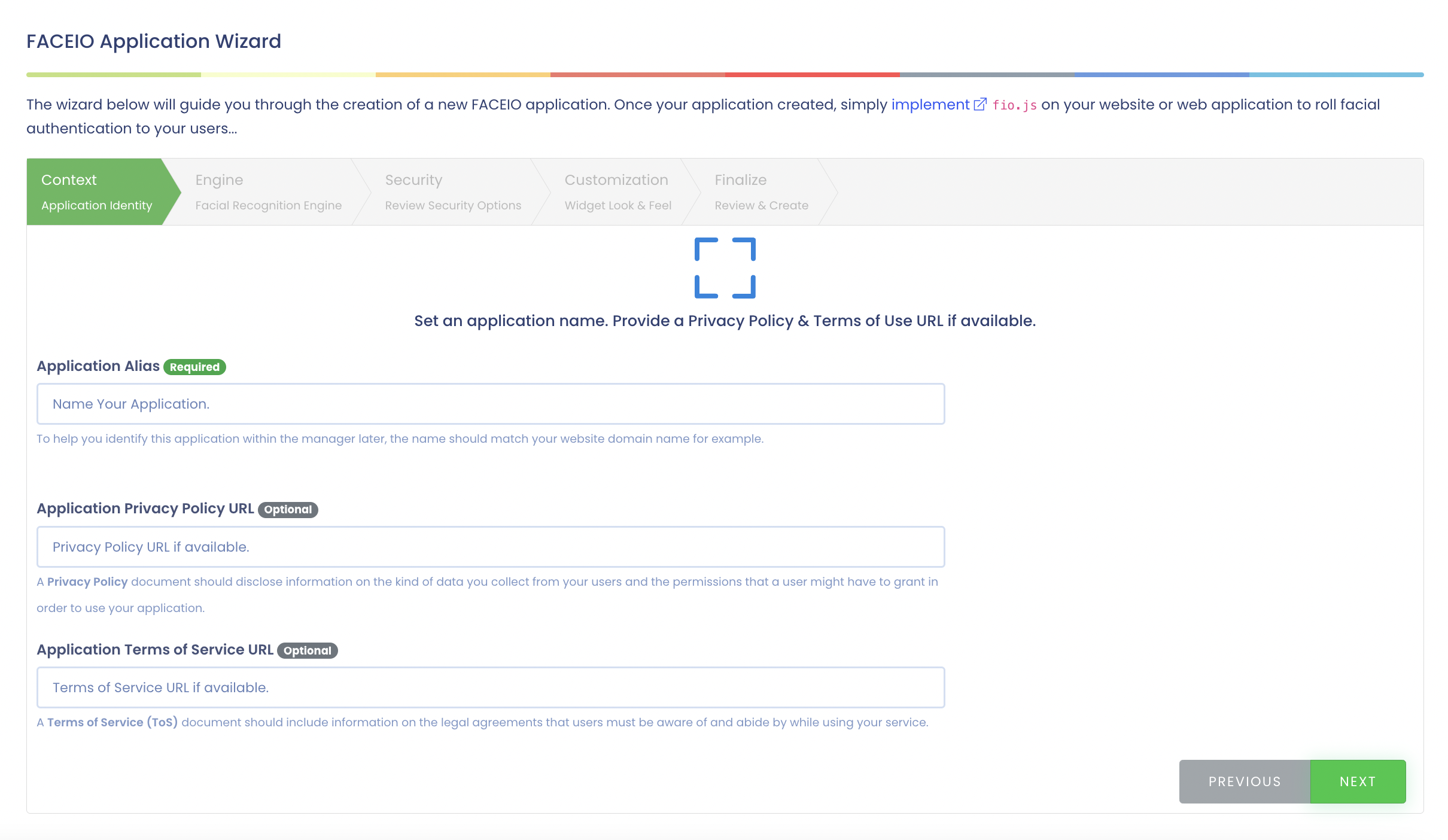
Task: Click the green segment of the color bar
Action: click(x=114, y=75)
